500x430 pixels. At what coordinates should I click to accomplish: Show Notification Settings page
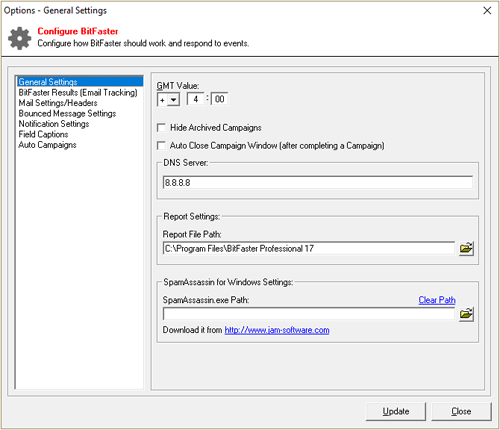(54, 124)
